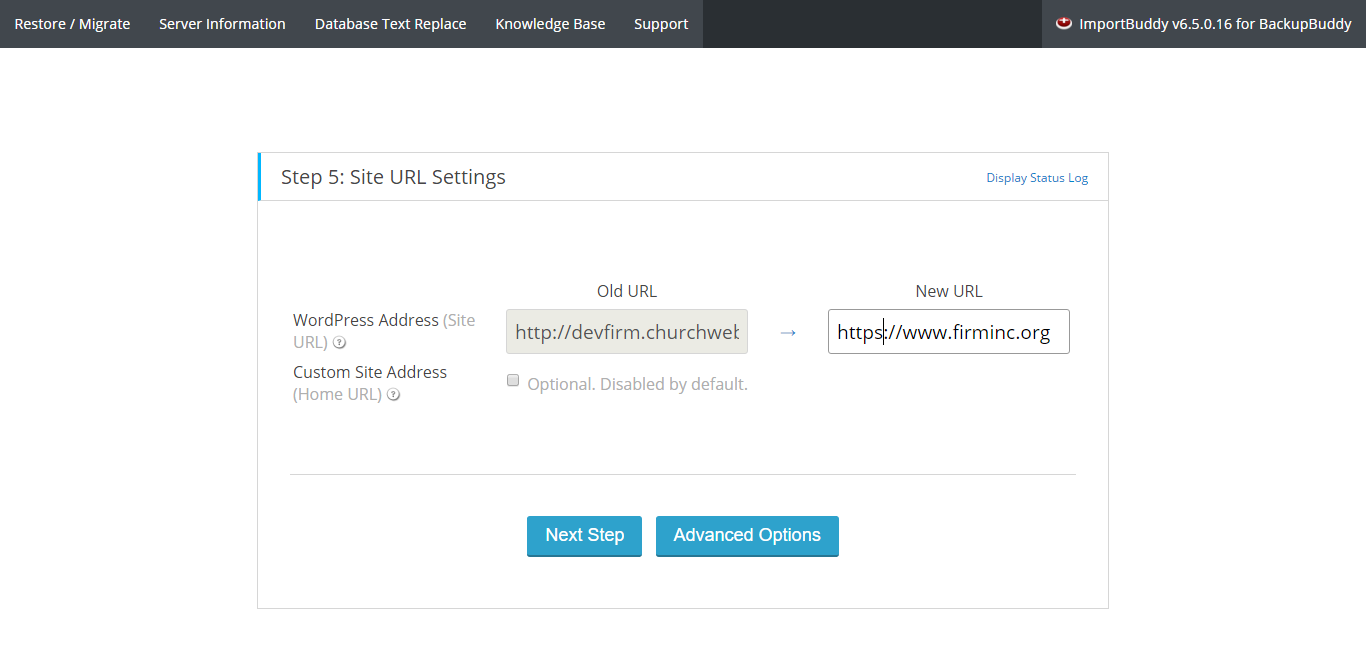Image resolution: width=1366 pixels, height=653 pixels.
Task: Click the 'Optional. Disabled by default.' checkbox label
Action: pos(637,384)
